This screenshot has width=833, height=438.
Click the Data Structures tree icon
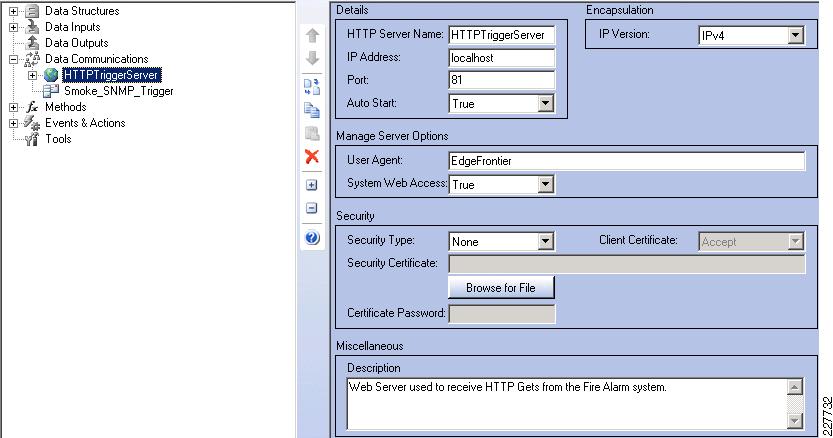click(x=32, y=11)
